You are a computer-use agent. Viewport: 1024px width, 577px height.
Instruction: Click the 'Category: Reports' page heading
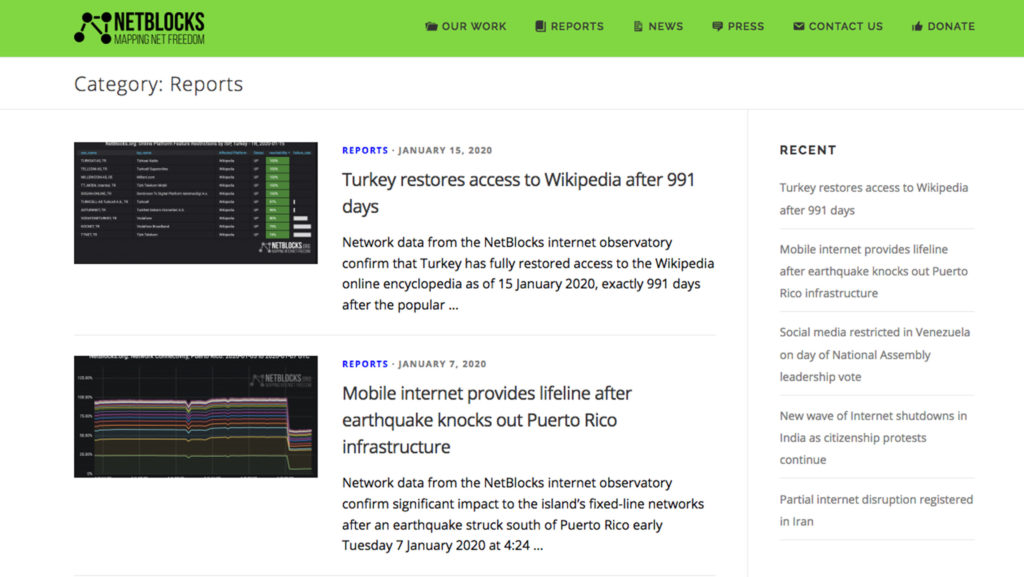point(158,84)
